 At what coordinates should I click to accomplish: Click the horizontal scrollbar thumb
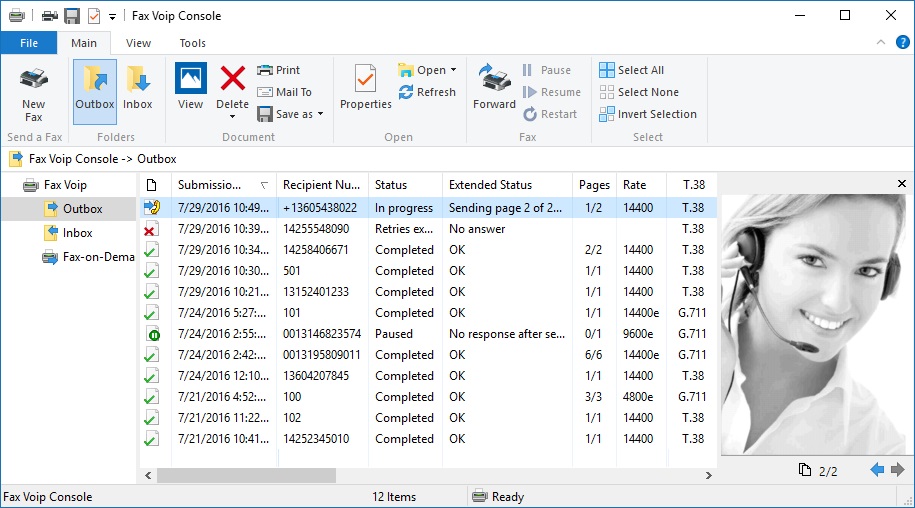[x=246, y=475]
